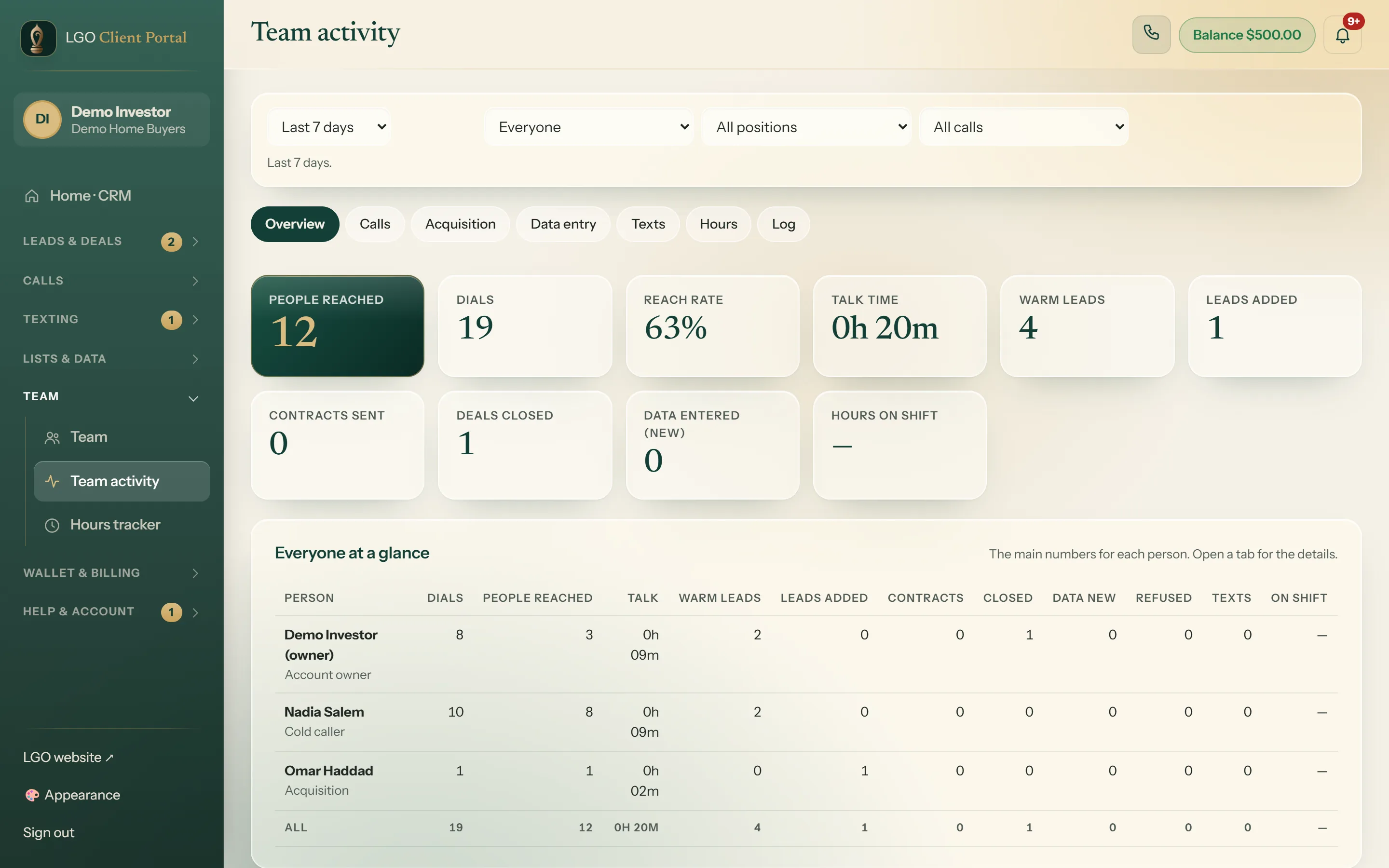
Task: Click Nadia Salem in the table
Action: [324, 712]
